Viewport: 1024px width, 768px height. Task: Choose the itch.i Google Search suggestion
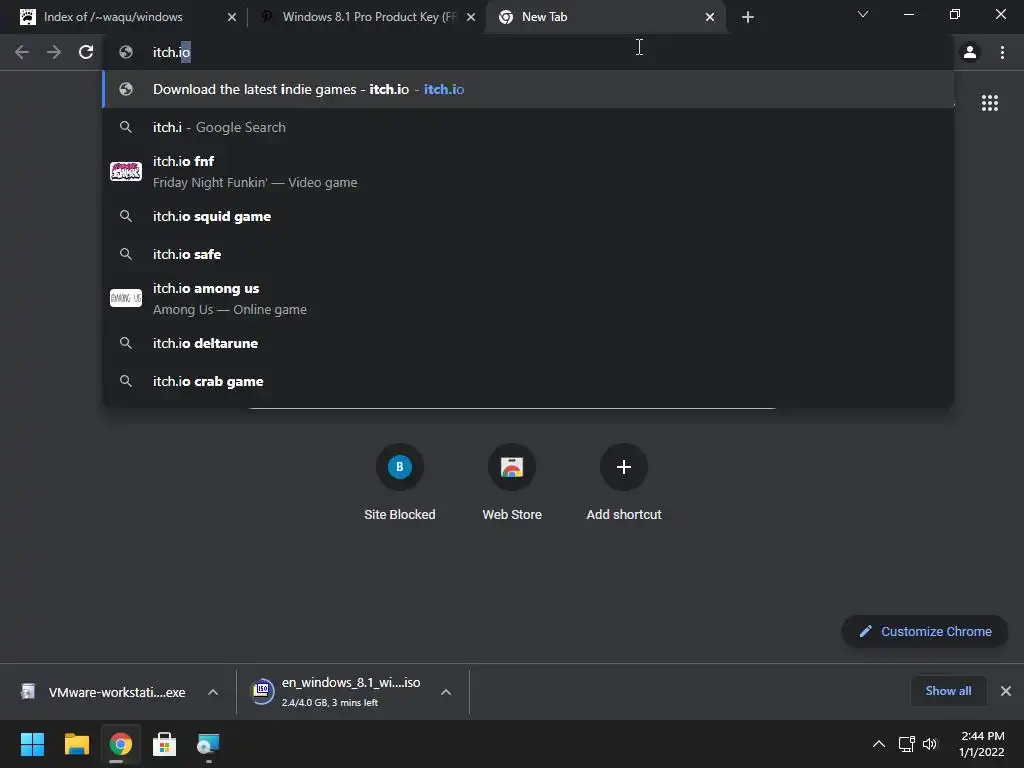[x=528, y=127]
